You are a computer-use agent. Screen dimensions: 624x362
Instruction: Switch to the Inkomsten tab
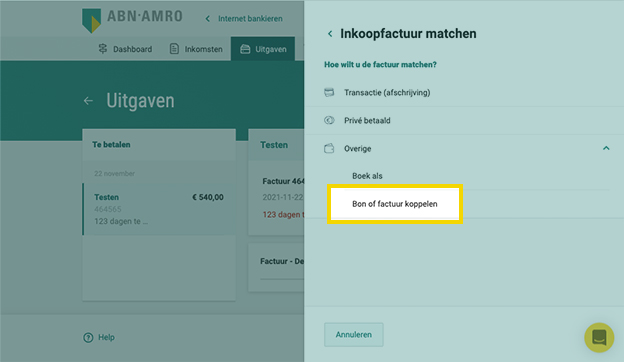tap(196, 49)
